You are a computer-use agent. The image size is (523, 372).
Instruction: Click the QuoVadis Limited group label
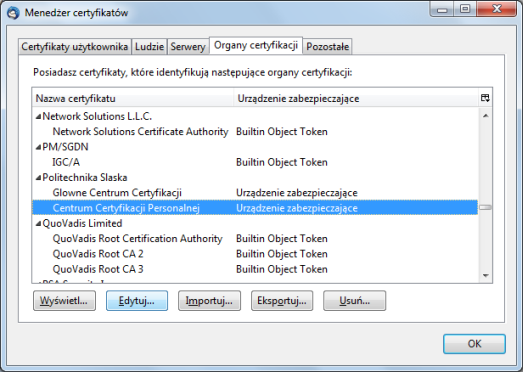(x=82, y=224)
